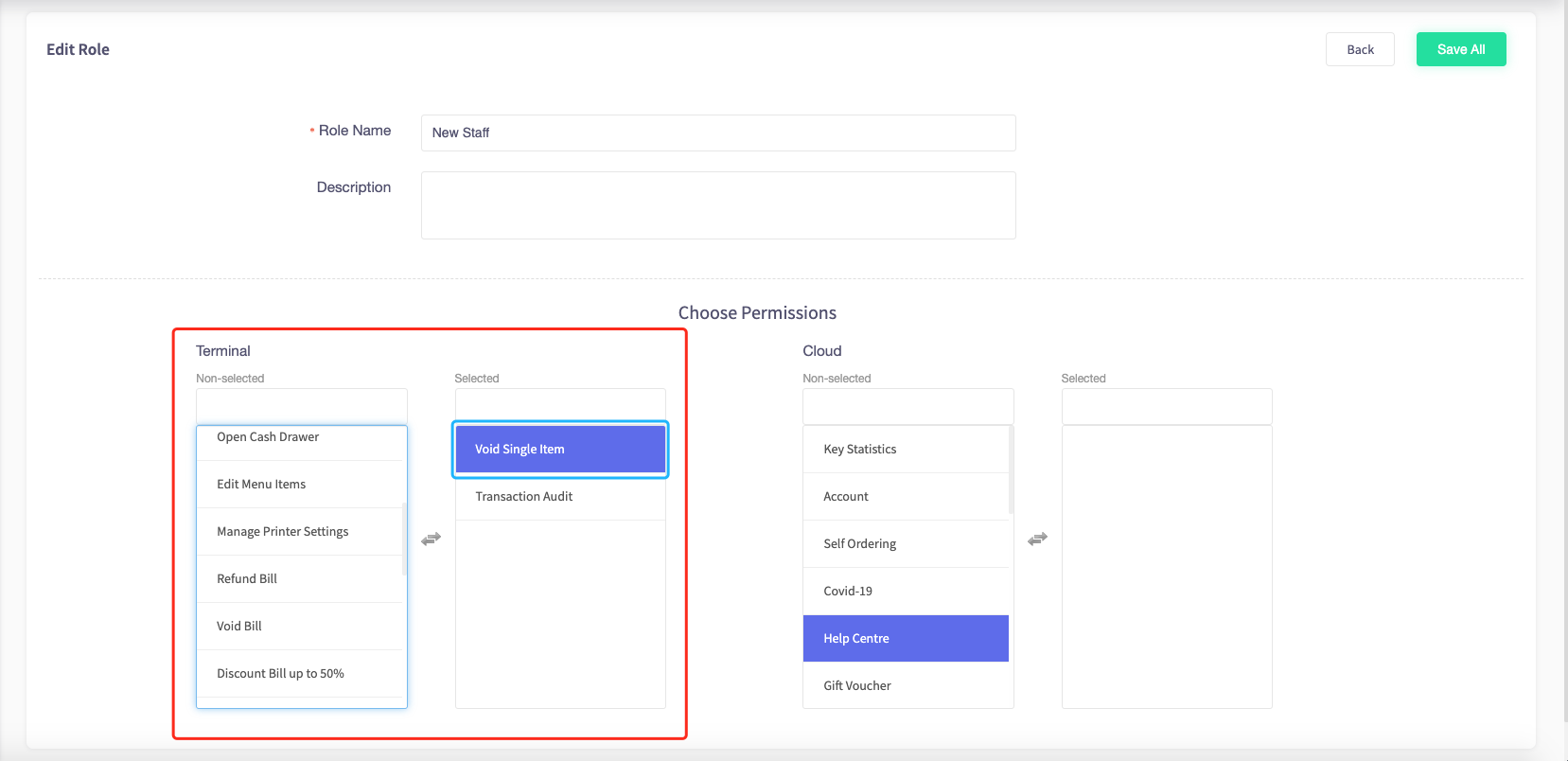The height and width of the screenshot is (761, 1568).
Task: Click the Save All button
Action: (x=1461, y=49)
